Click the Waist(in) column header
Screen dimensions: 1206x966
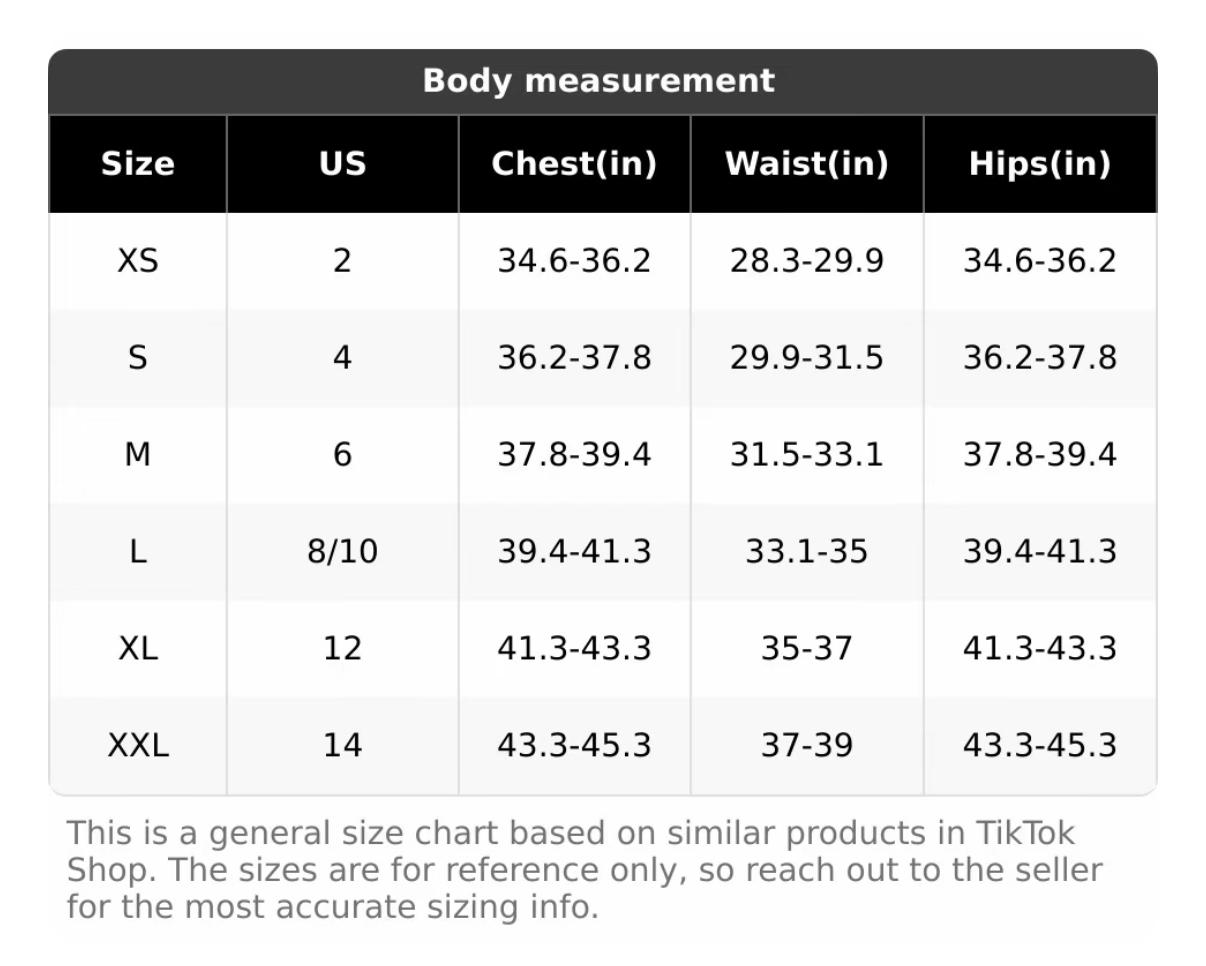pyautogui.click(x=806, y=164)
